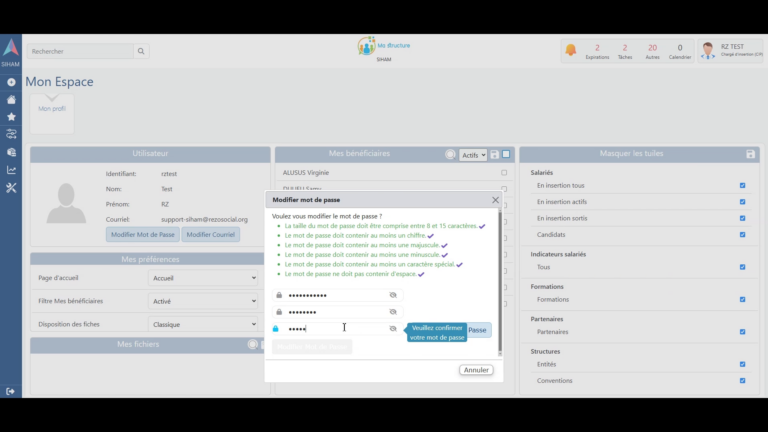Toggle the Candidats checkbox
Image resolution: width=768 pixels, height=432 pixels.
(742, 235)
